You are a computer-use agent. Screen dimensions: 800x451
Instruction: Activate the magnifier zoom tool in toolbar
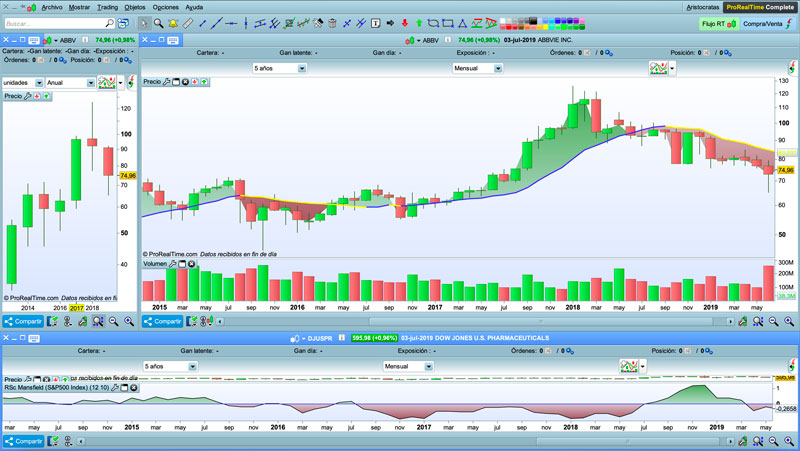pyautogui.click(x=159, y=23)
